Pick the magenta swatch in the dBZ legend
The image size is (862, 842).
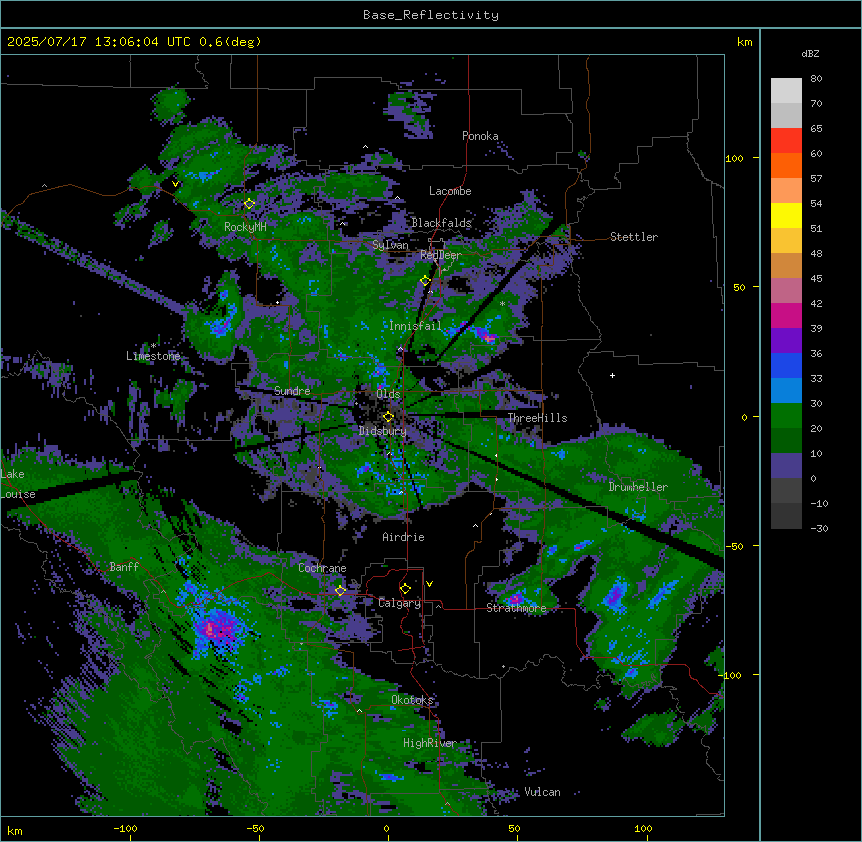(786, 315)
